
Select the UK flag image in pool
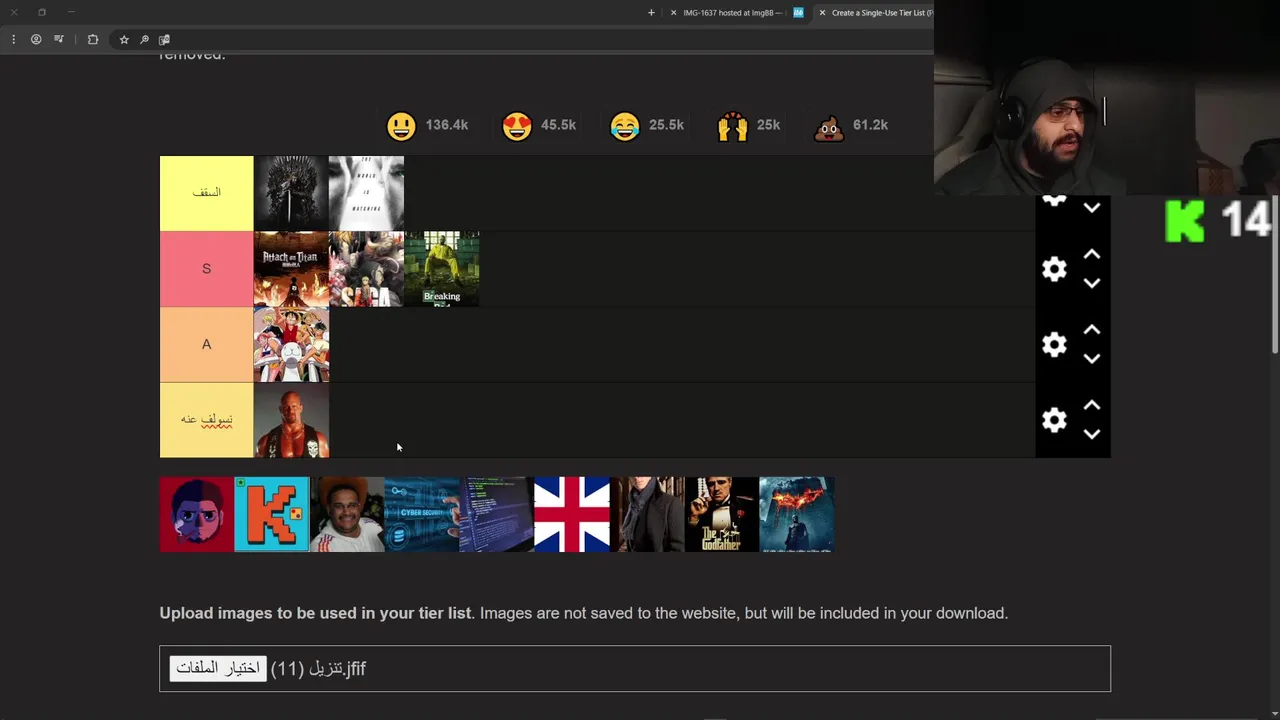click(572, 514)
